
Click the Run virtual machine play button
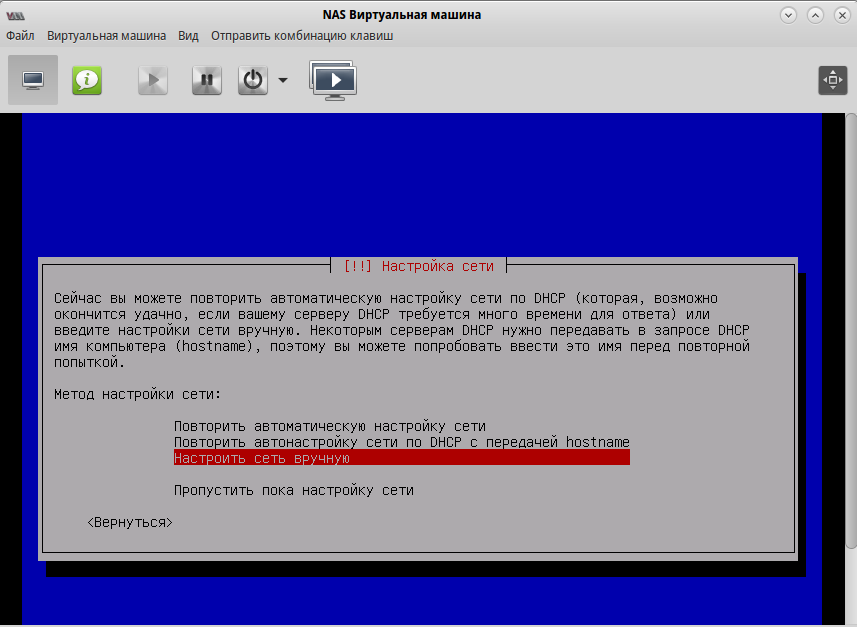(153, 80)
